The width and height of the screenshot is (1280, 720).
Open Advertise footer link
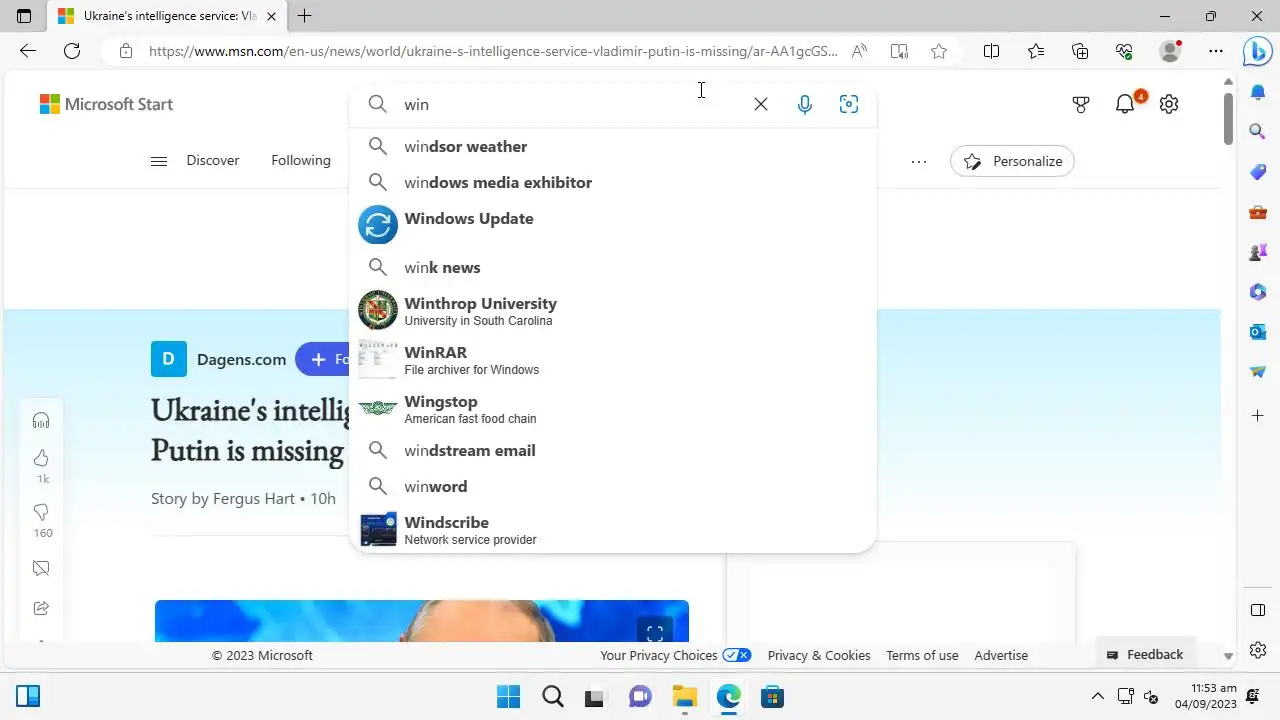[x=1001, y=655]
